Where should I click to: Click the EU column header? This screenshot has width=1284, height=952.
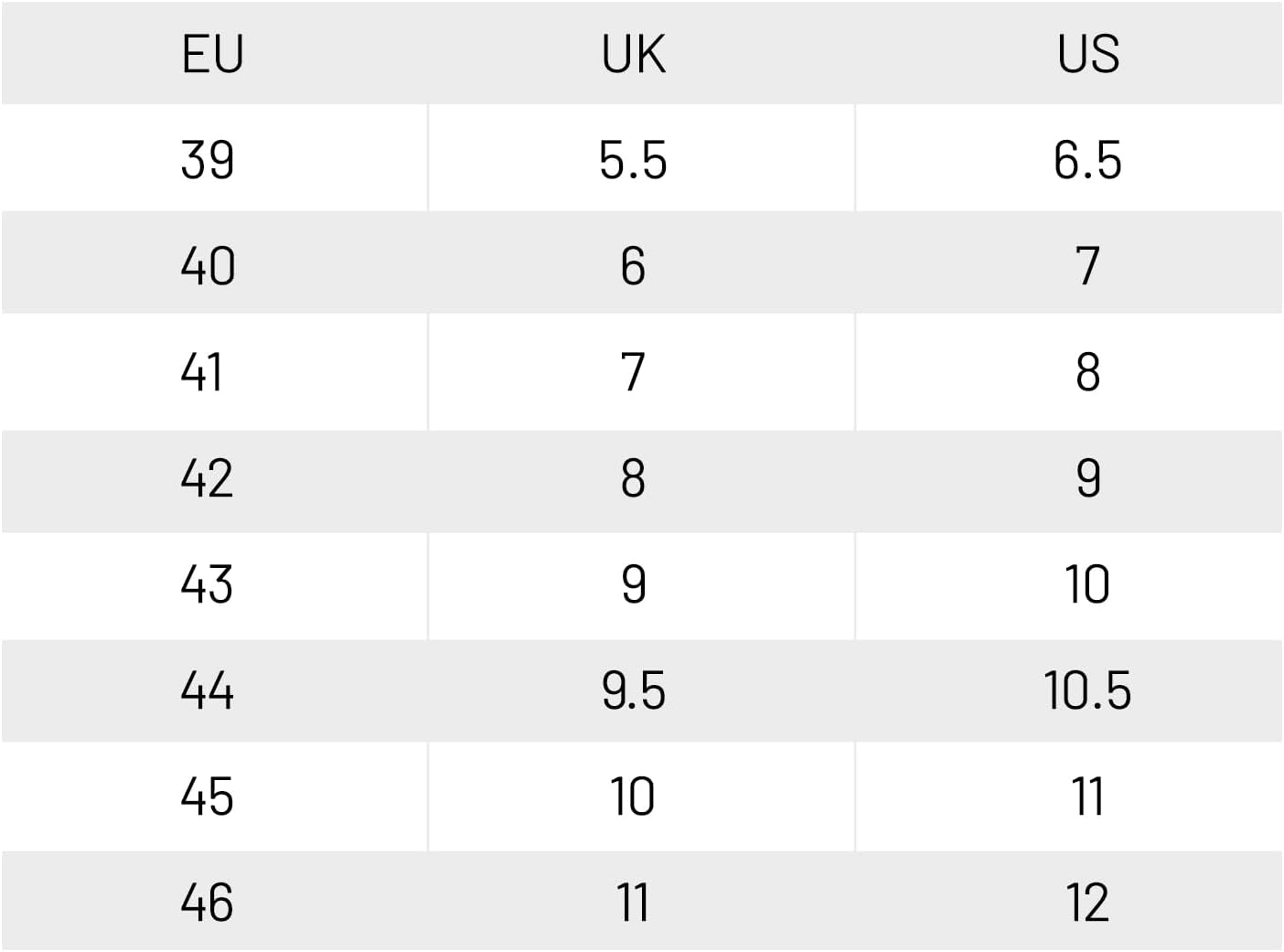click(212, 54)
